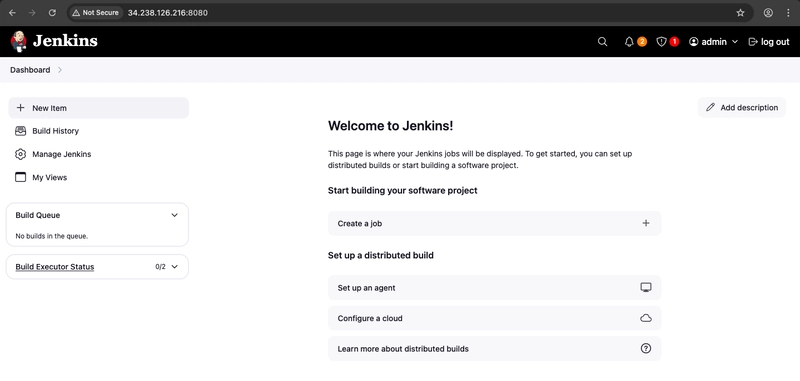Click the Add description button
The image size is (800, 381).
[x=742, y=108]
